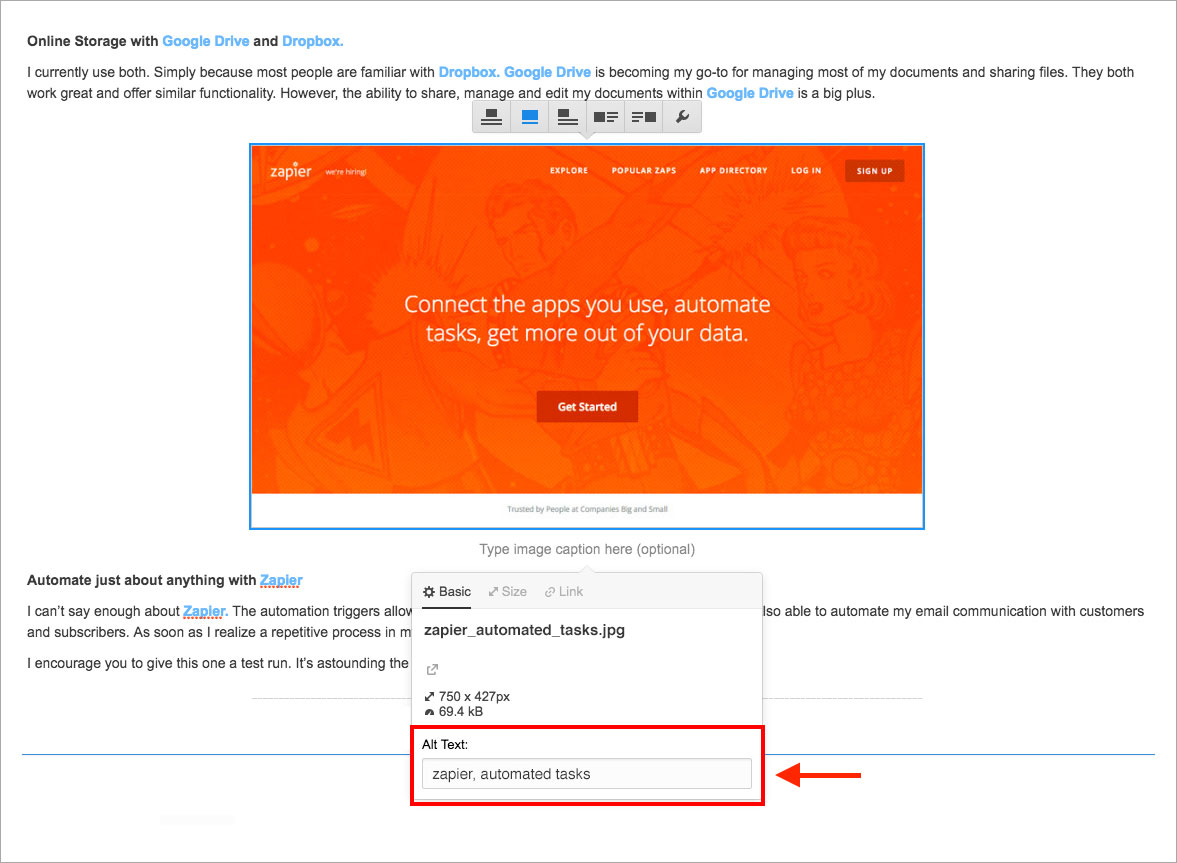Viewport: 1177px width, 863px height.
Task: Click the filename zapier_automated_tasks.jpg
Action: (x=525, y=630)
